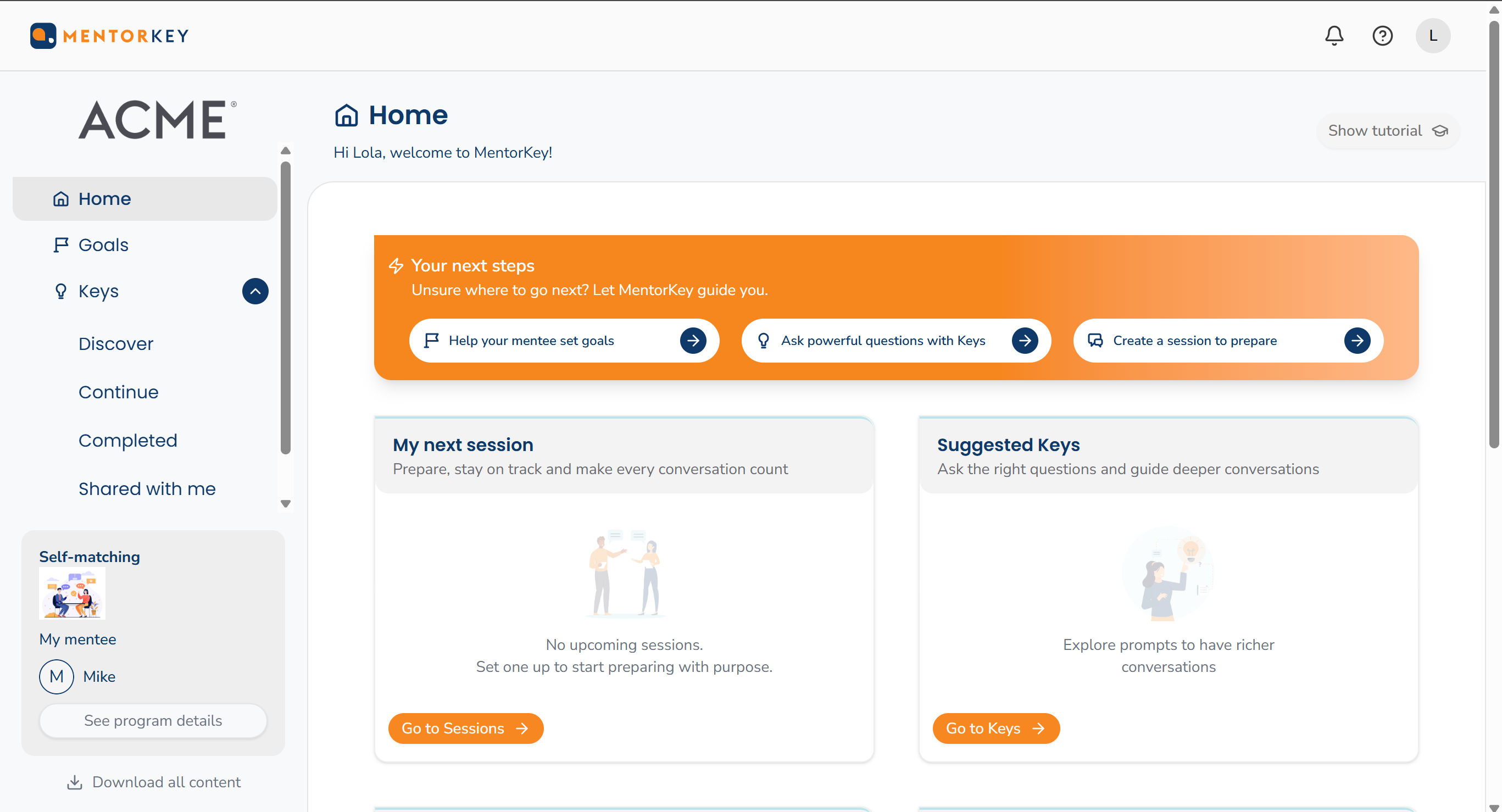Screen dimensions: 1502x812
Task: Select Discover under Keys
Action: point(115,344)
